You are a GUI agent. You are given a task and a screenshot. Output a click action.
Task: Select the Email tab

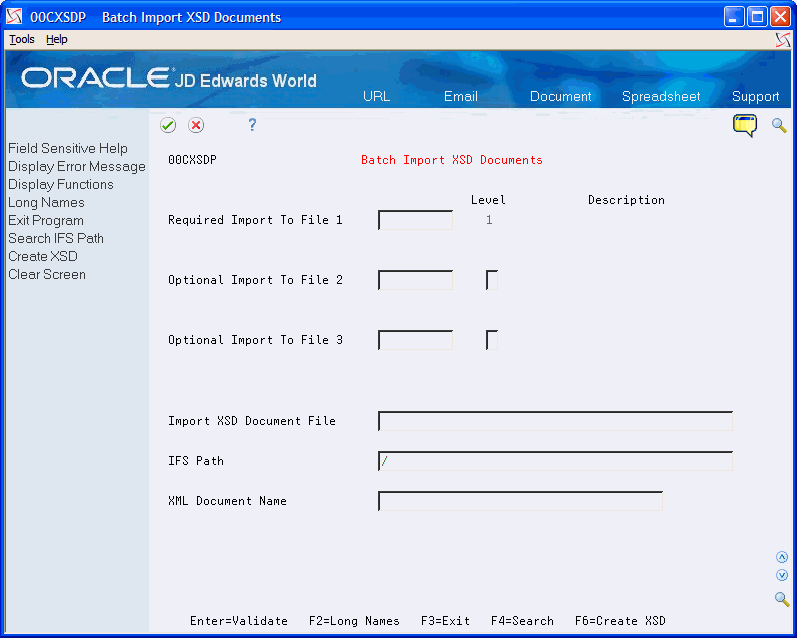461,97
